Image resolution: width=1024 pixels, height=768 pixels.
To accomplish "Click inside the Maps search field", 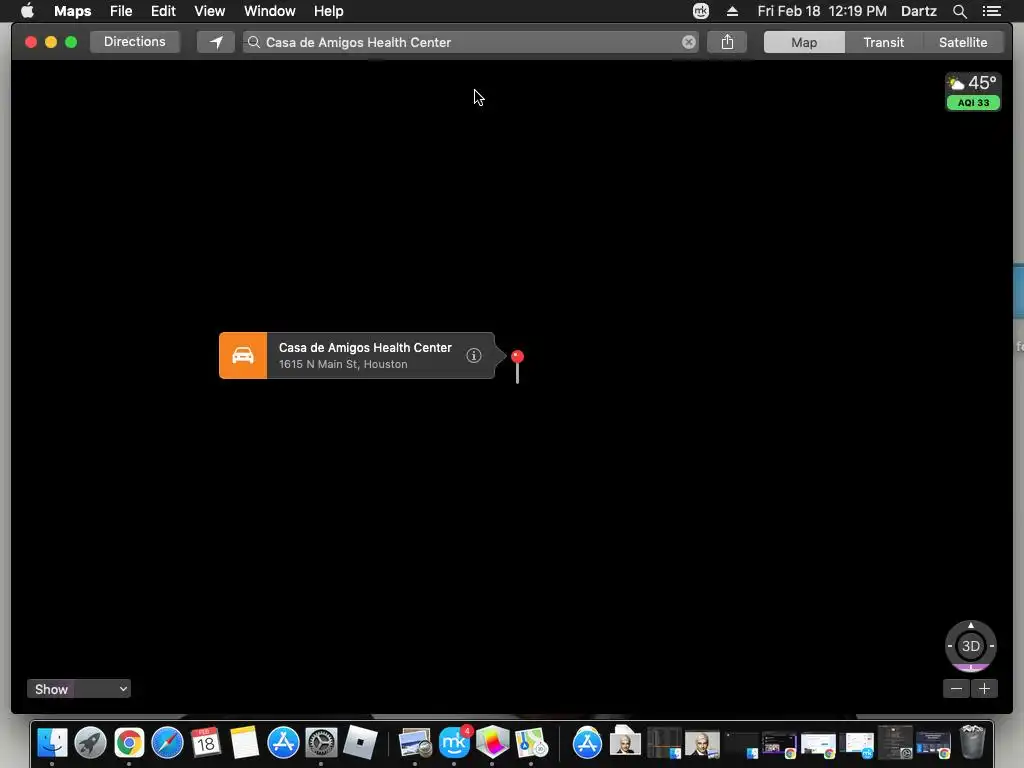I will 470,42.
